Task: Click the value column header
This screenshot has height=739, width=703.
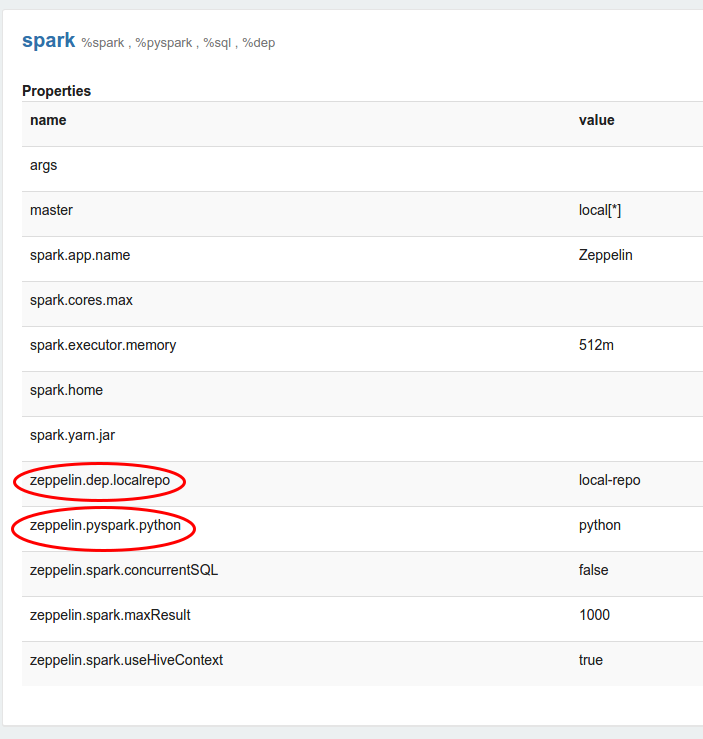Action: point(596,120)
